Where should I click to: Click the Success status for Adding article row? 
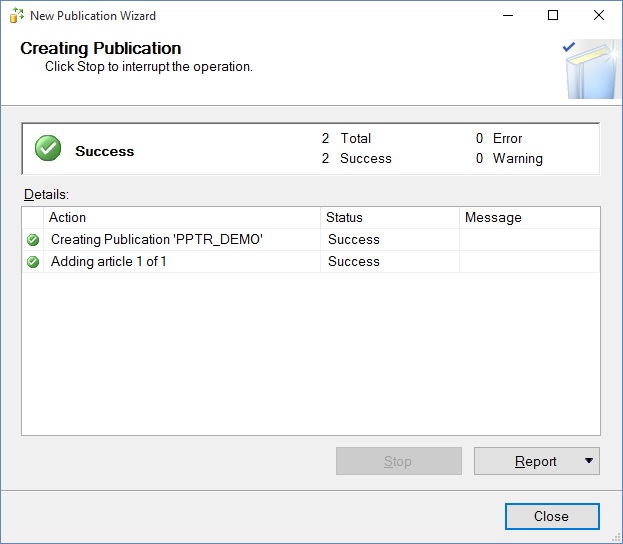(354, 261)
